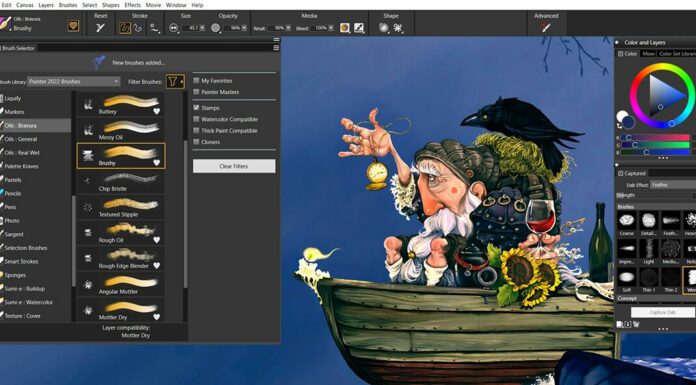The height and width of the screenshot is (385, 696).
Task: Open the Shape splatter options icon
Action: [398, 28]
